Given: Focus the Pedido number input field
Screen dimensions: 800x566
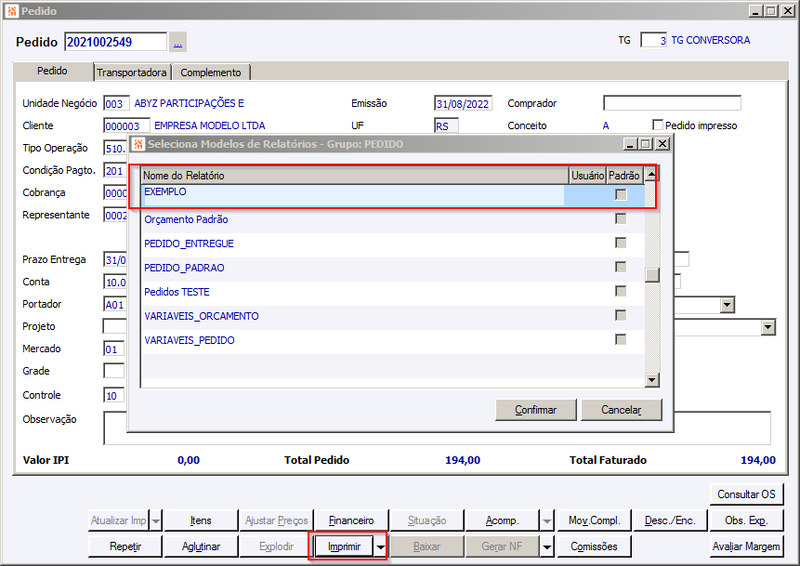Looking at the screenshot, I should (116, 42).
